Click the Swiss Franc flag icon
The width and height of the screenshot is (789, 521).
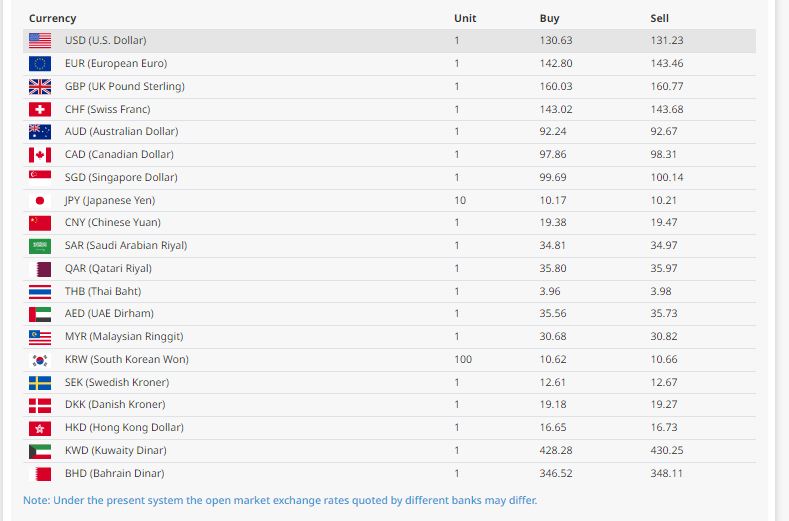[40, 110]
